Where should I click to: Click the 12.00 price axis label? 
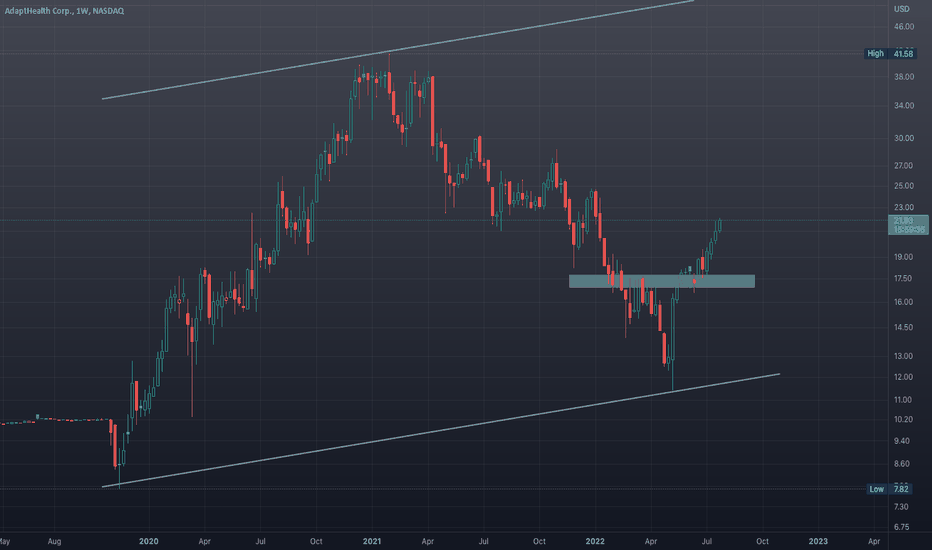point(903,376)
